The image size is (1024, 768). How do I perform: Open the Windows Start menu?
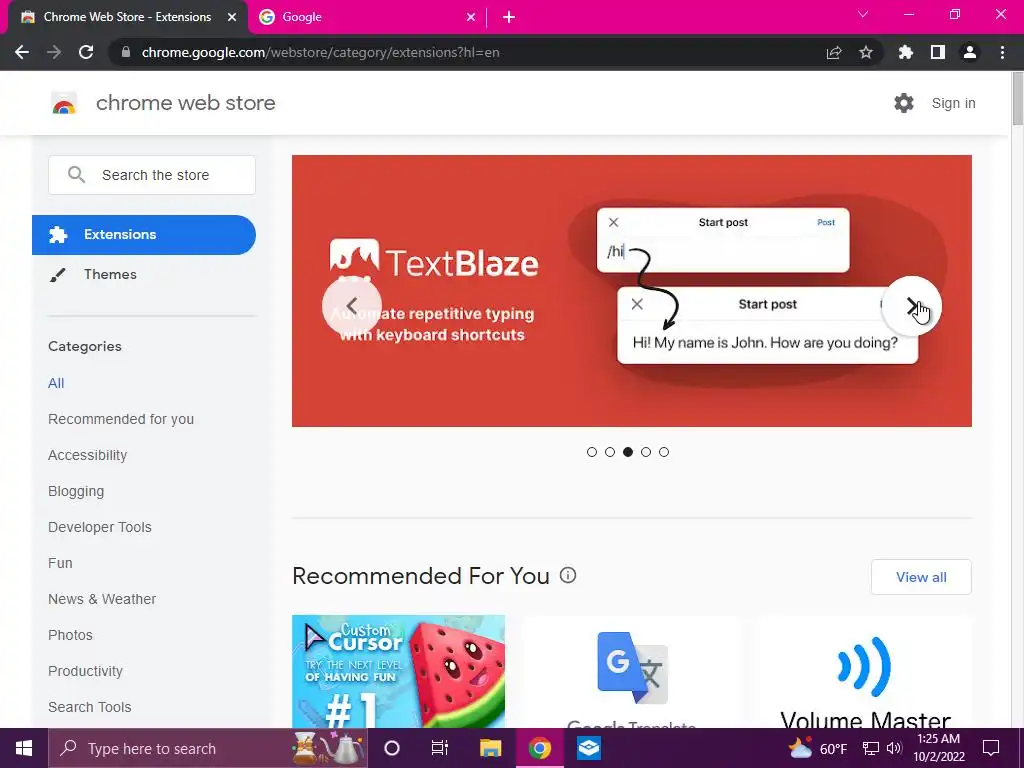tap(24, 748)
